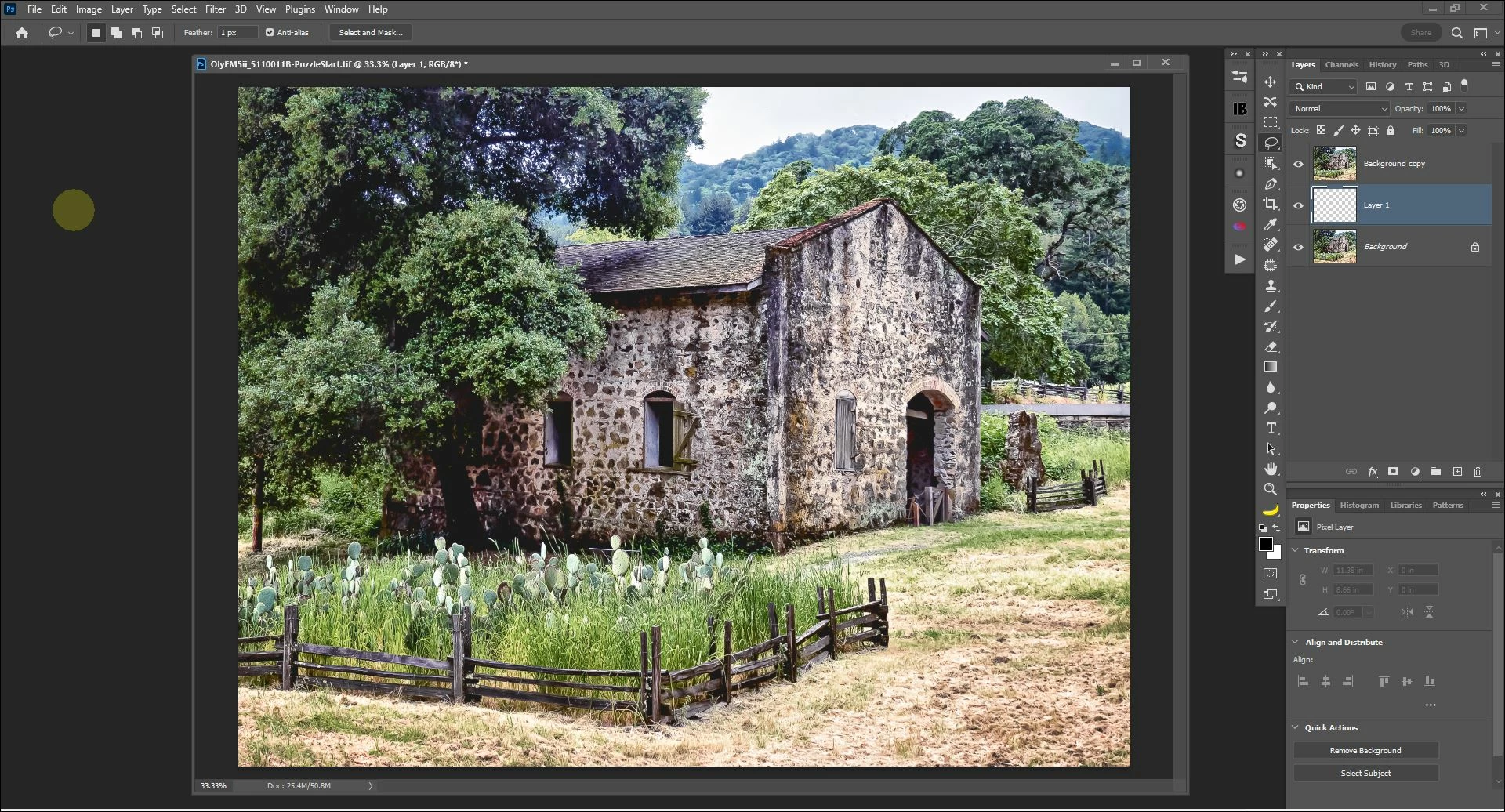This screenshot has width=1505, height=812.
Task: Swap foreground and background colors
Action: click(1277, 528)
